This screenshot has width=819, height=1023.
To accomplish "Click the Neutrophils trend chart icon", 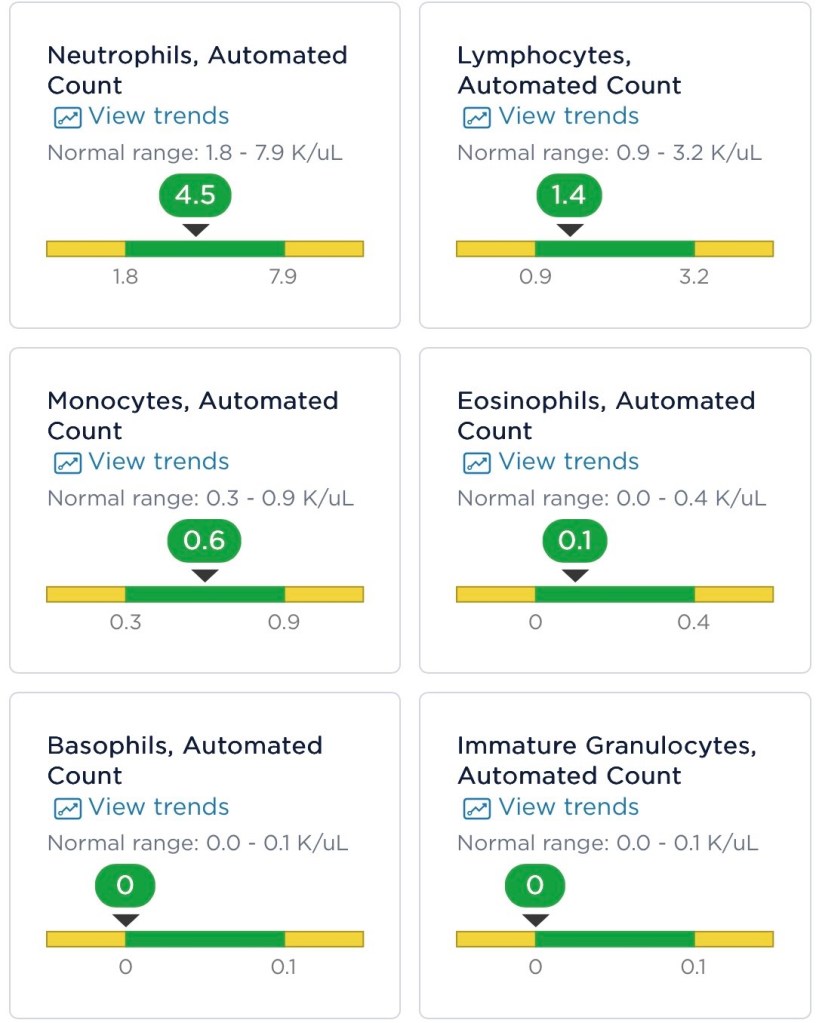I will click(x=67, y=117).
